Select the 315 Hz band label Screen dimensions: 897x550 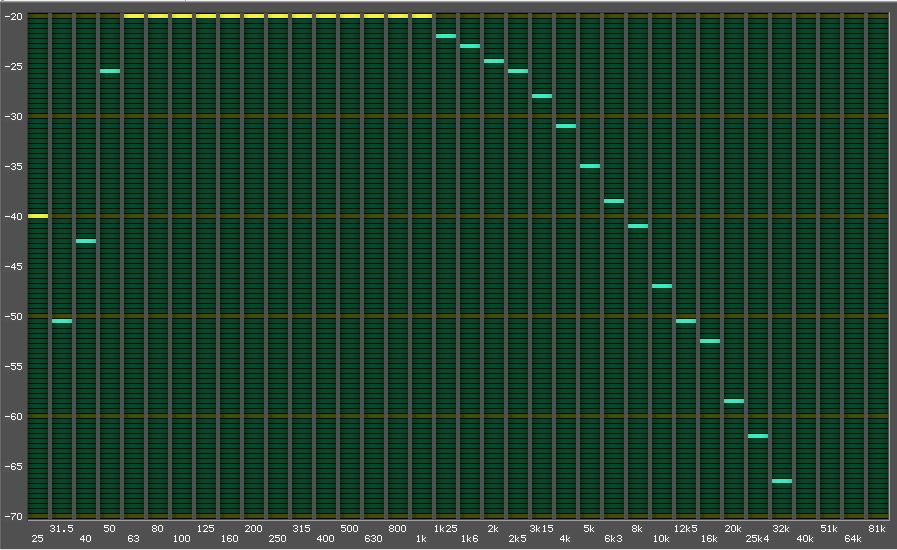tap(302, 529)
